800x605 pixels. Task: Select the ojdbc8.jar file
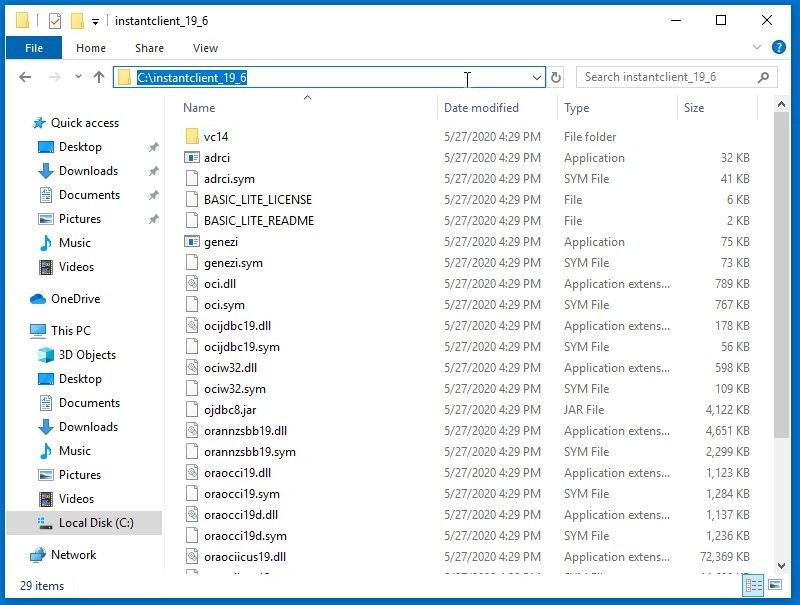pos(230,410)
